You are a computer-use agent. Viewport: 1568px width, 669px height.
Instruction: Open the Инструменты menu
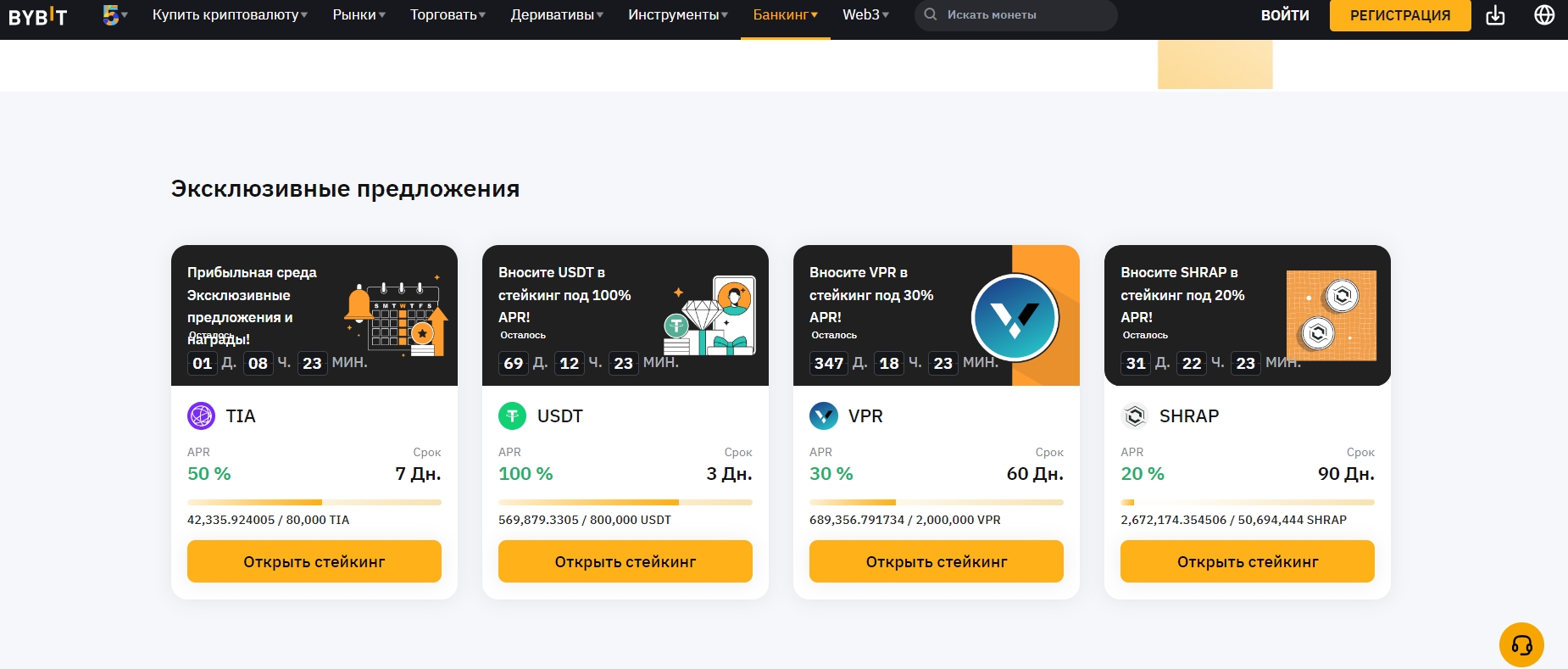[678, 14]
